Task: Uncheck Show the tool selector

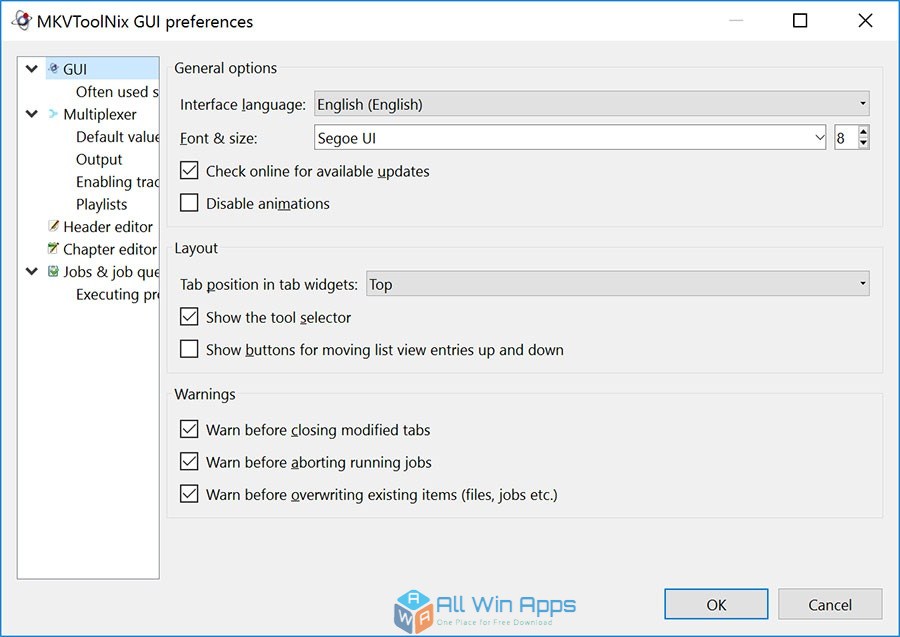Action: point(189,317)
